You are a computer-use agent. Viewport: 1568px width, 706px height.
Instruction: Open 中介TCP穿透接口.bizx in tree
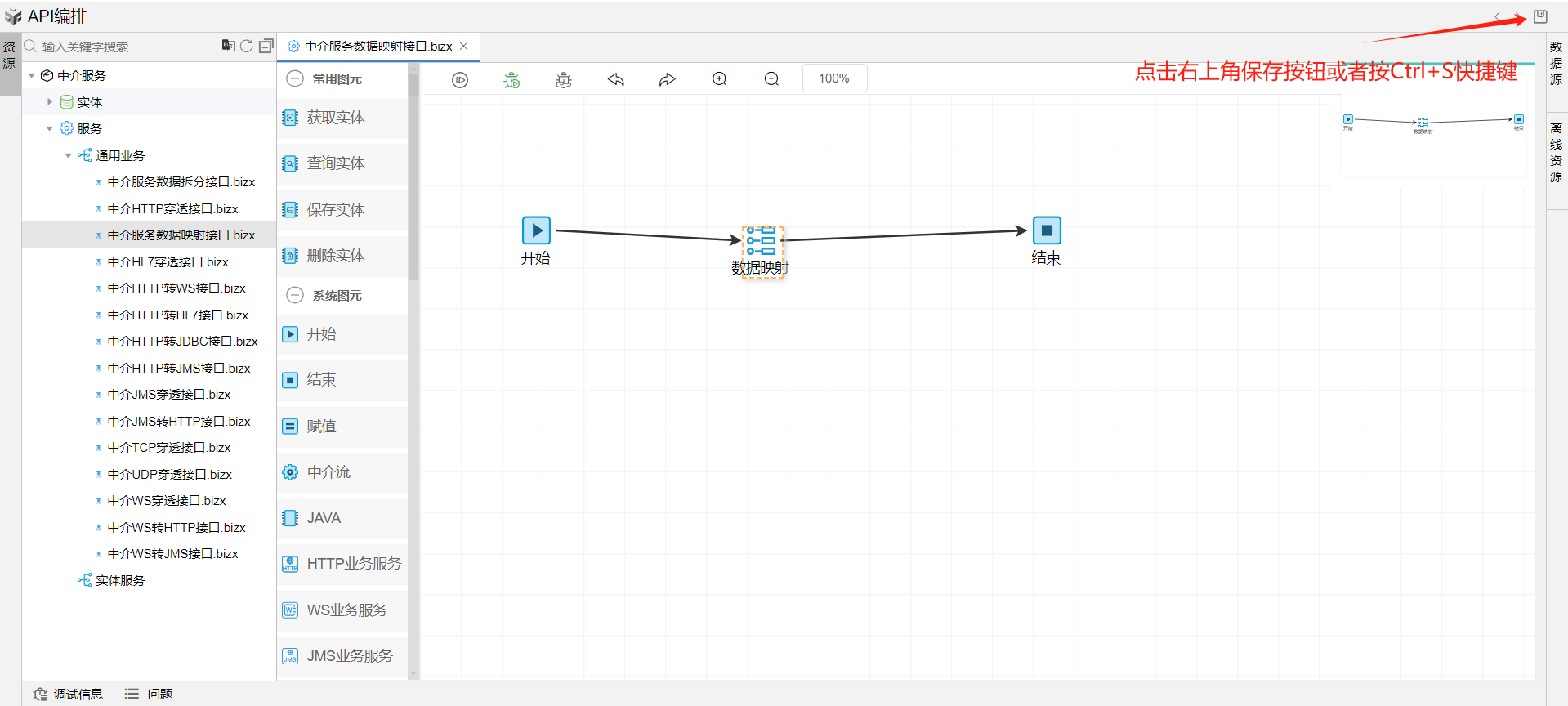click(x=169, y=448)
